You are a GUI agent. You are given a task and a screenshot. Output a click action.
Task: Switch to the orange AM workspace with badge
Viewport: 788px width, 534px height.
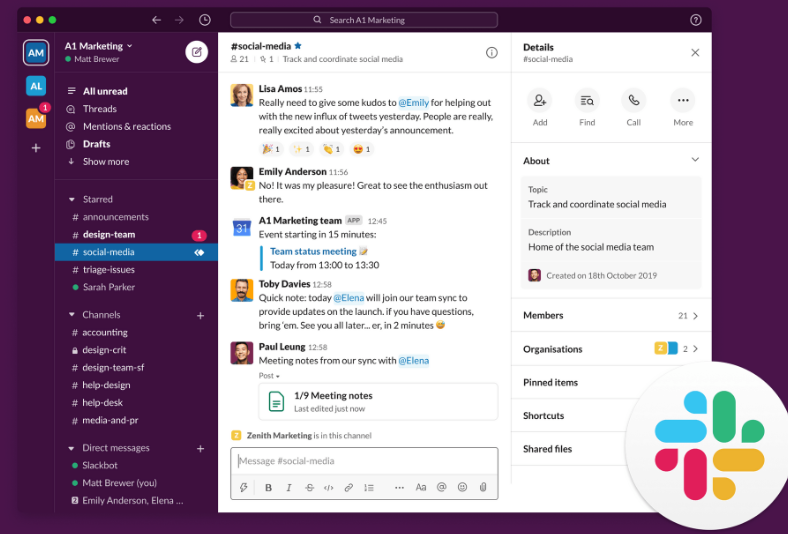coord(36,118)
